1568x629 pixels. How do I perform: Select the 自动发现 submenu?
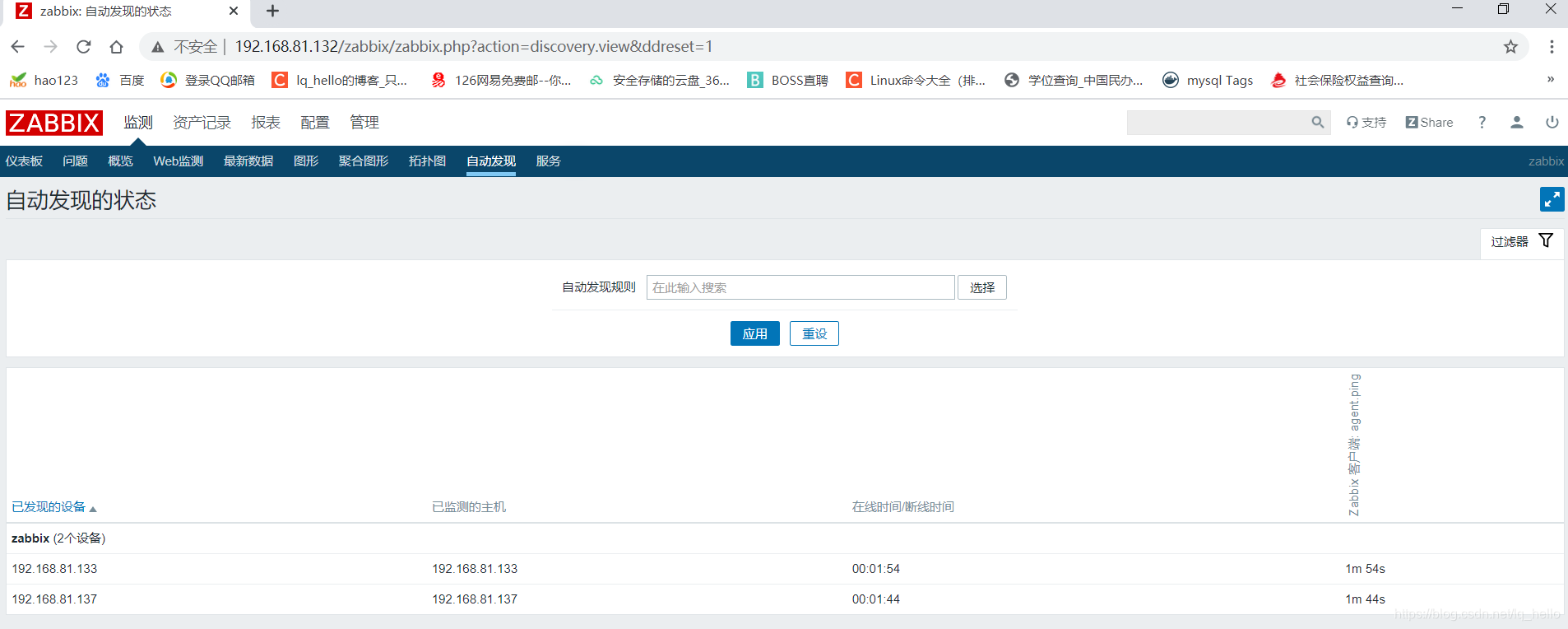(x=491, y=161)
